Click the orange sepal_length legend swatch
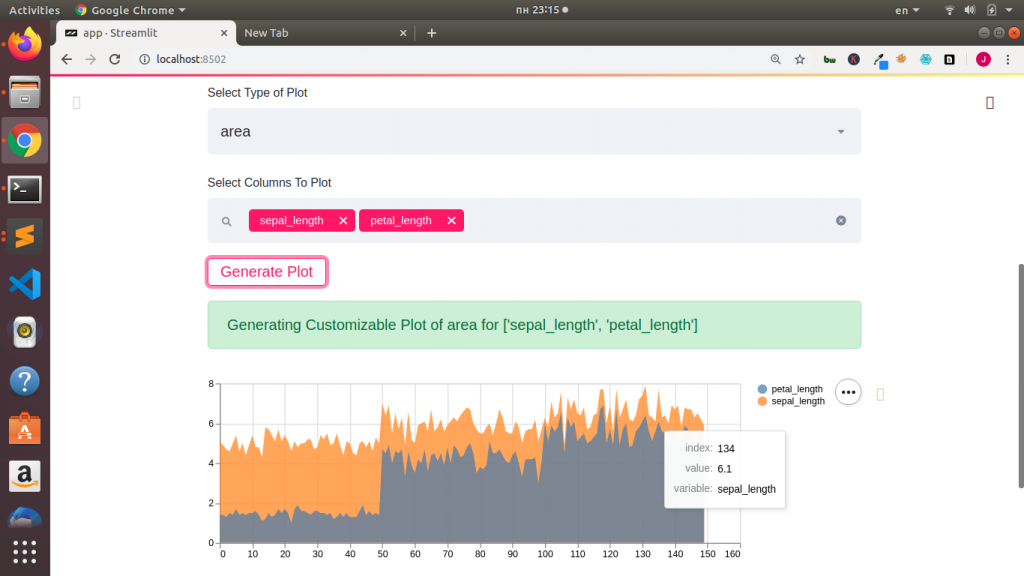The height and width of the screenshot is (576, 1024). (764, 401)
